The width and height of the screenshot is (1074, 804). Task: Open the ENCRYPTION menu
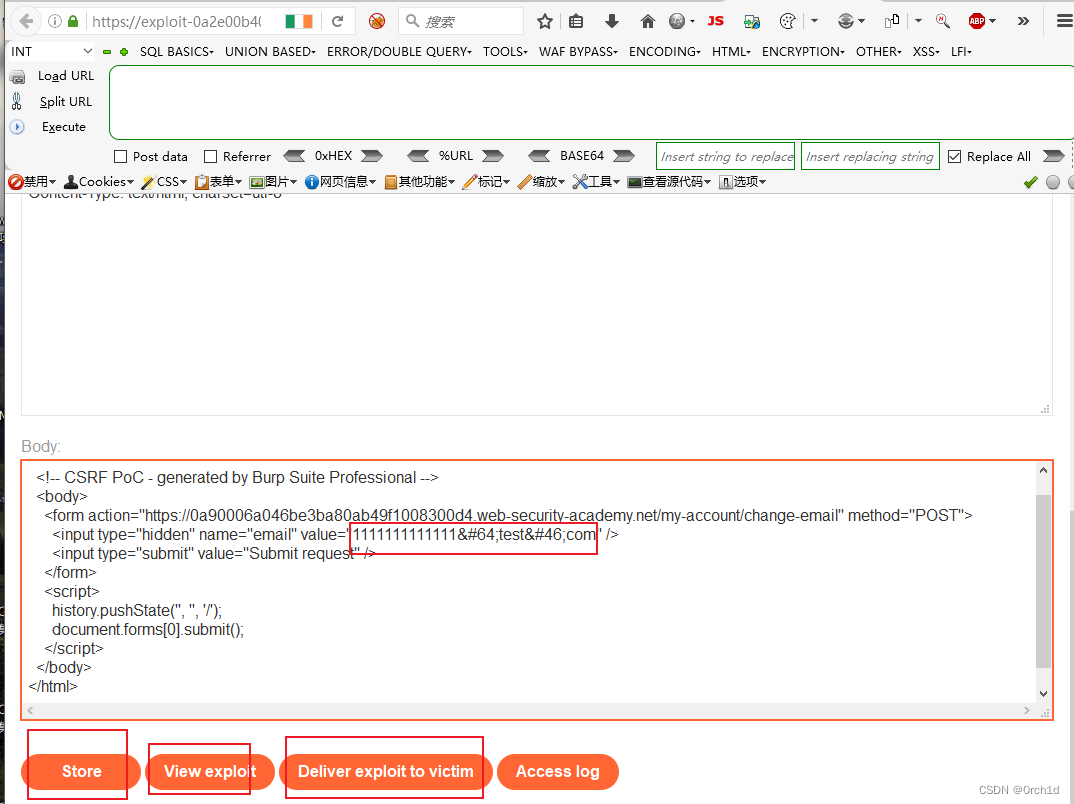coord(803,51)
